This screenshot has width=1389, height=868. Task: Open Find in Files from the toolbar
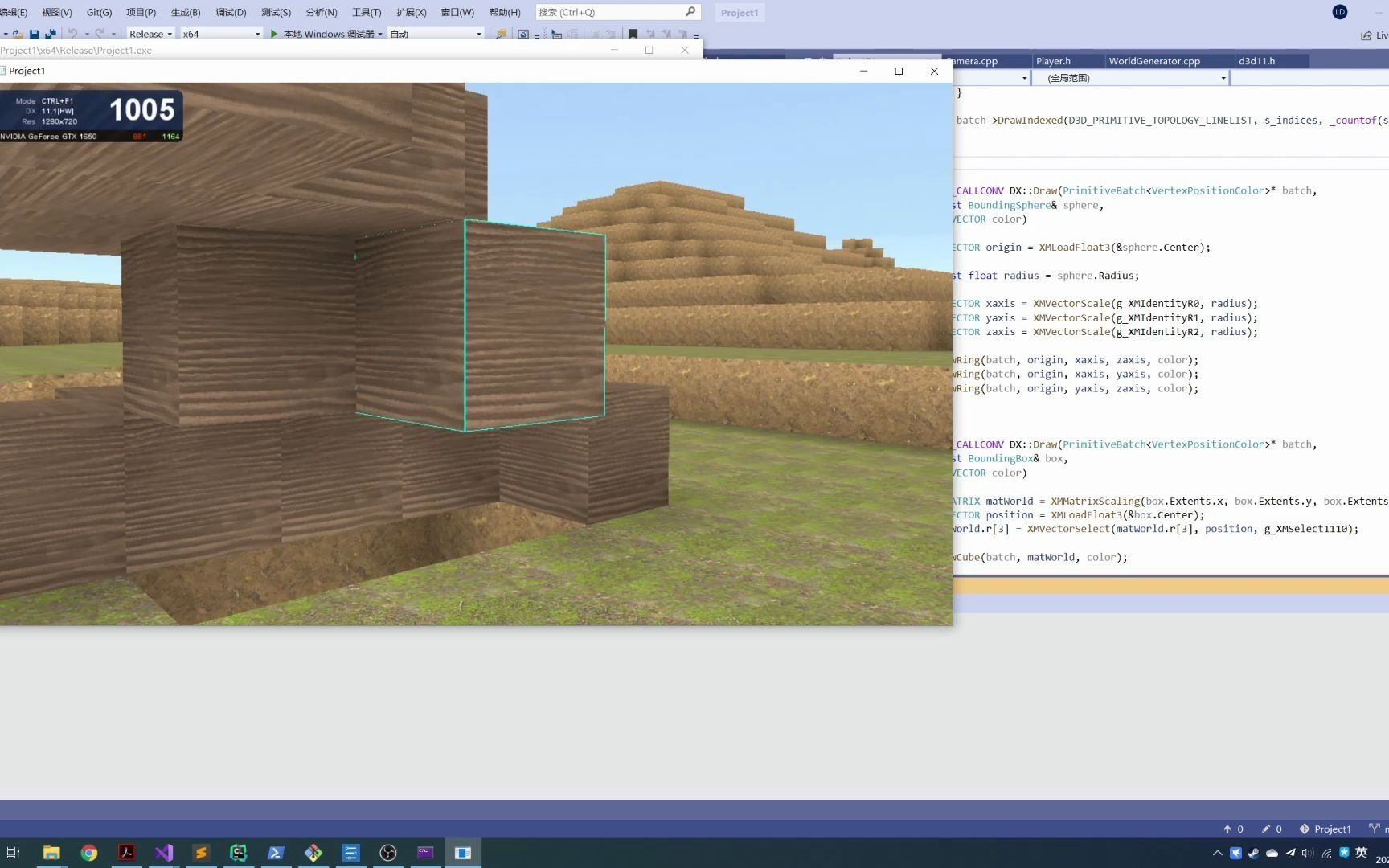500,34
